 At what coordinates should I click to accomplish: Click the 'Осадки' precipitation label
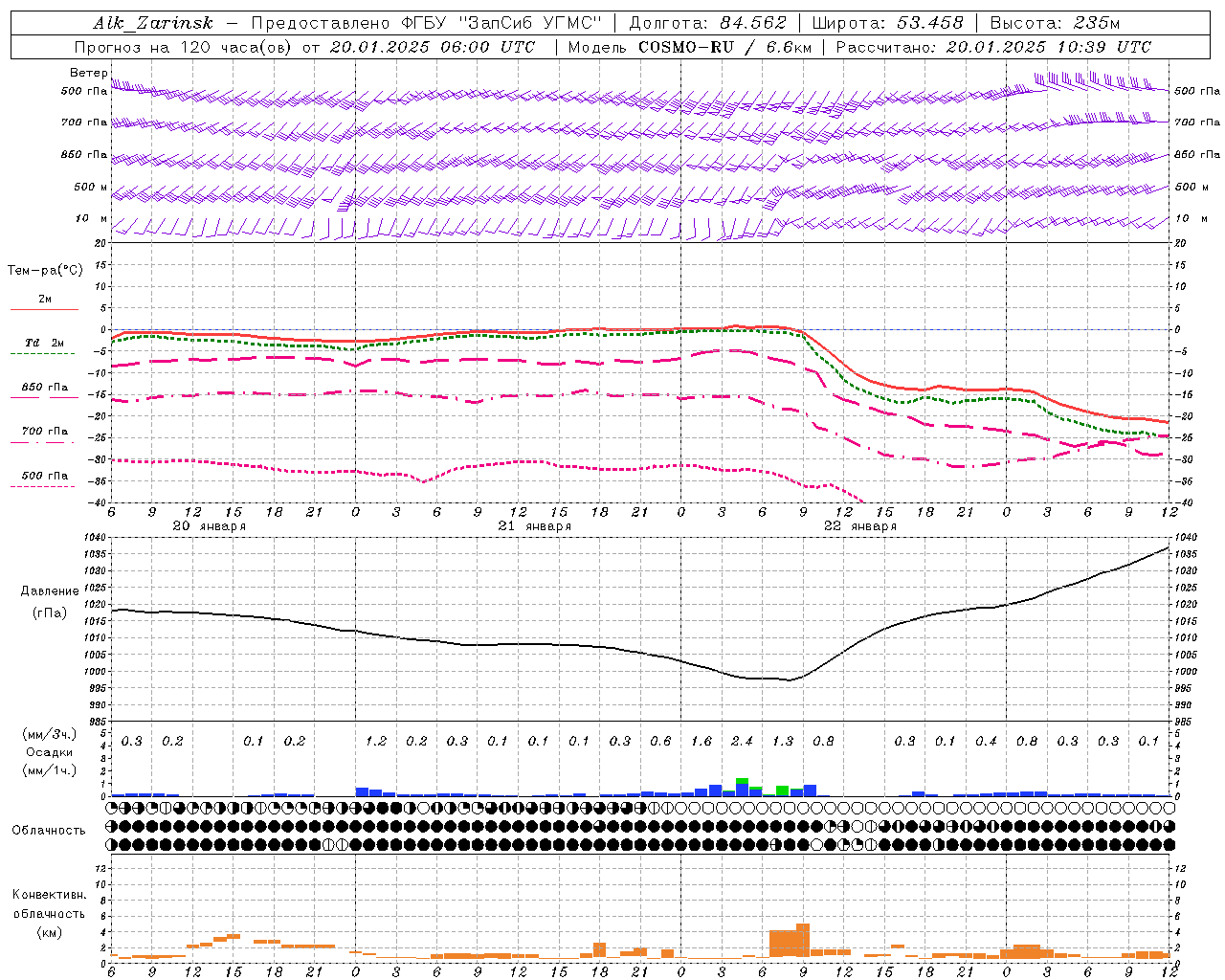coord(50,752)
